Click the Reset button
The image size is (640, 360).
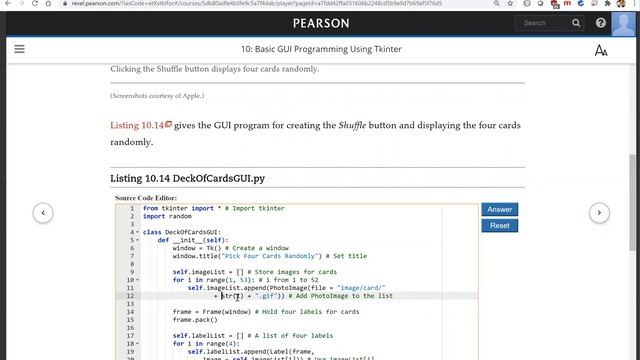(500, 226)
